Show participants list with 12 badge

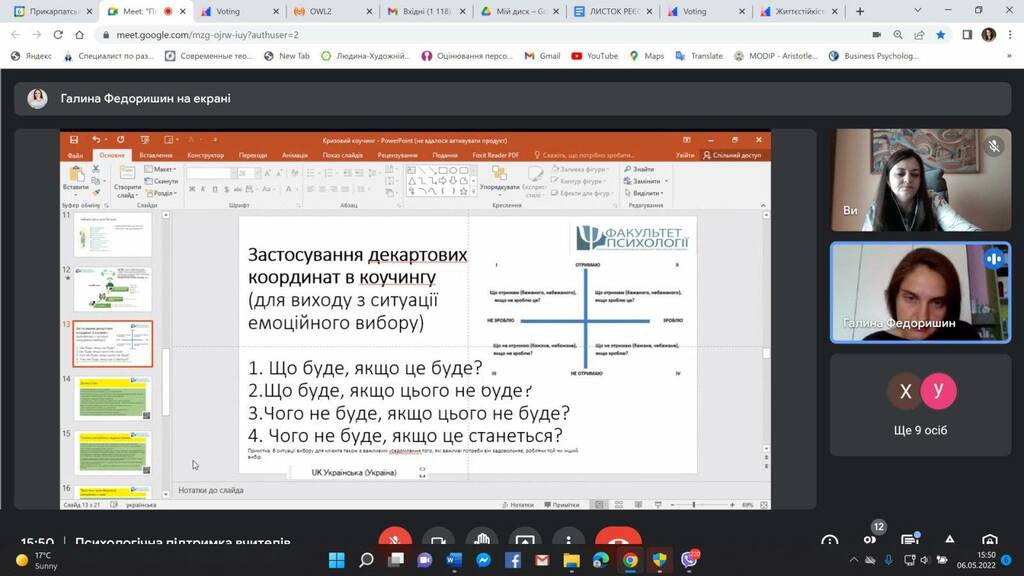click(870, 540)
